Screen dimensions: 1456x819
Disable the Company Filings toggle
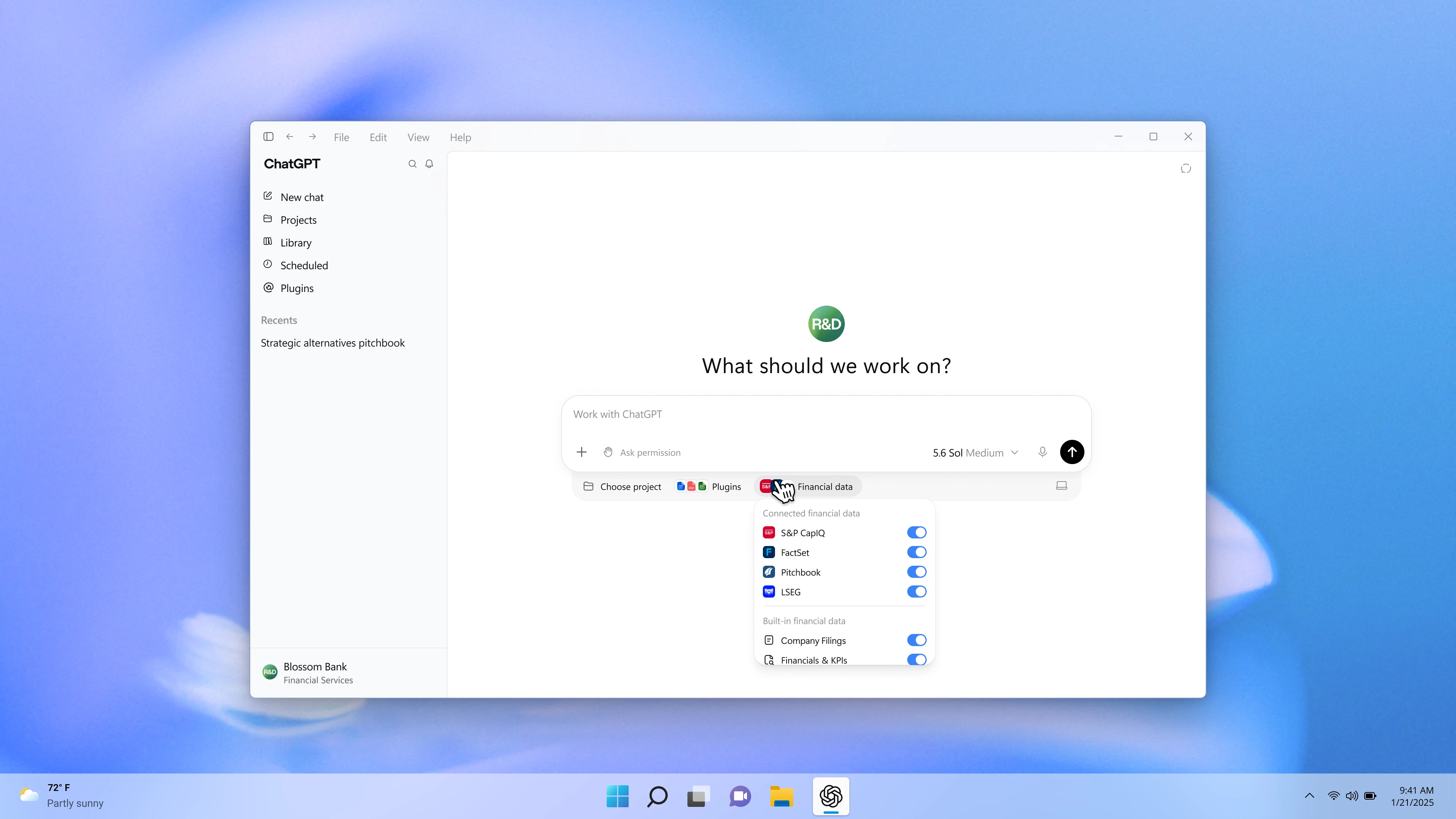(x=916, y=640)
